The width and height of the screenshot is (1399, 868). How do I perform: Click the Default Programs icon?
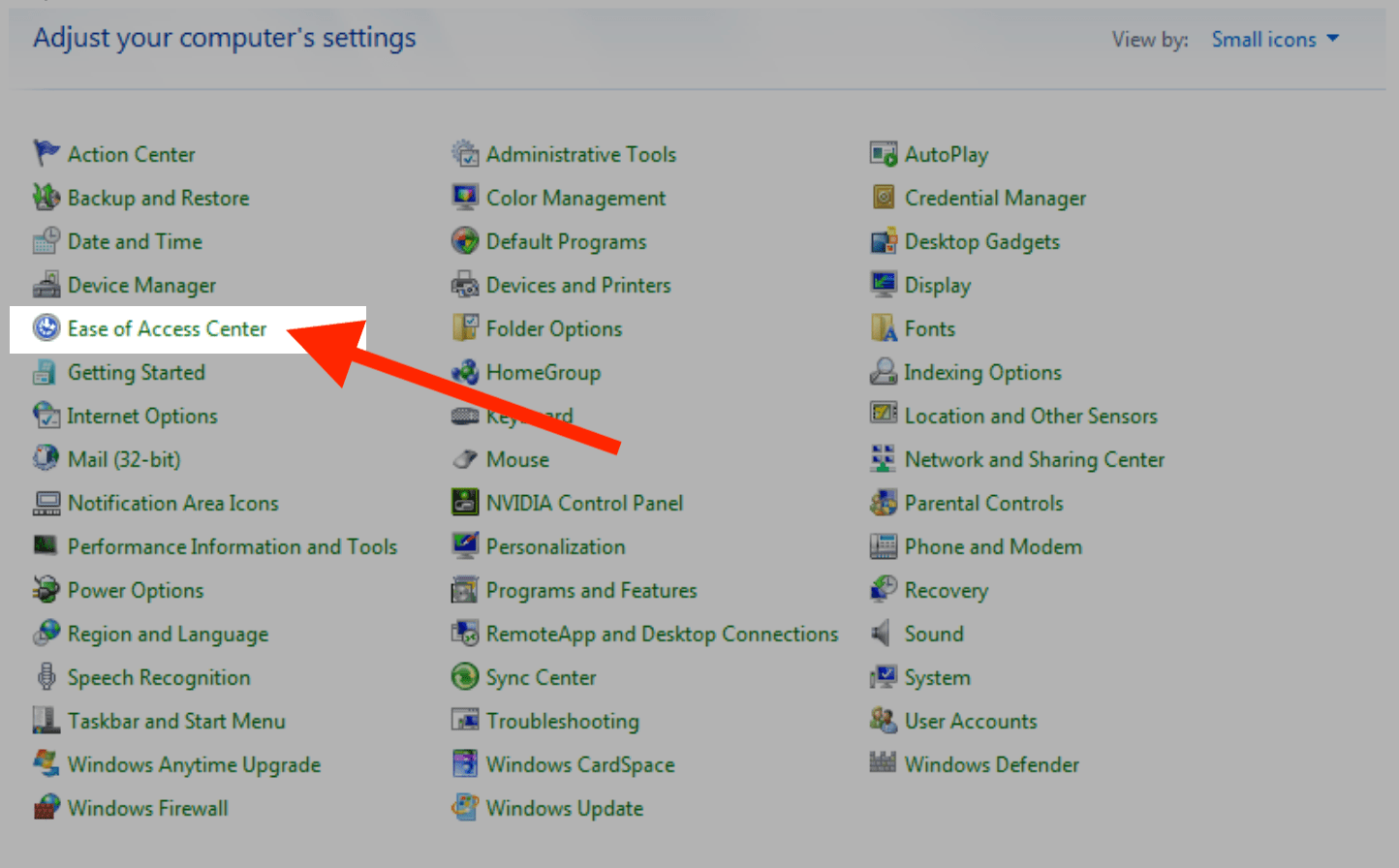tap(465, 240)
